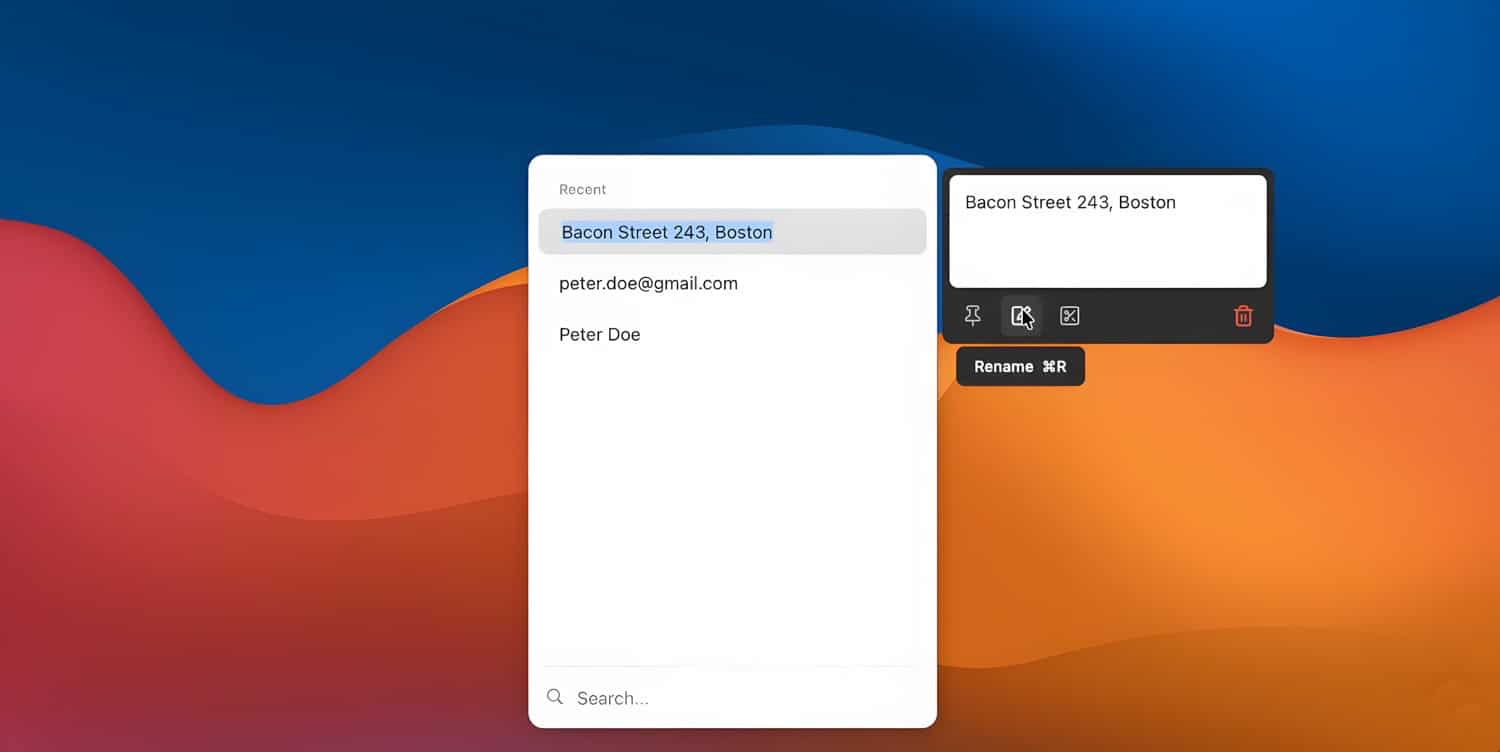Select the peter.doe@gmail.com clipboard entry
This screenshot has height=752, width=1500.
[648, 284]
